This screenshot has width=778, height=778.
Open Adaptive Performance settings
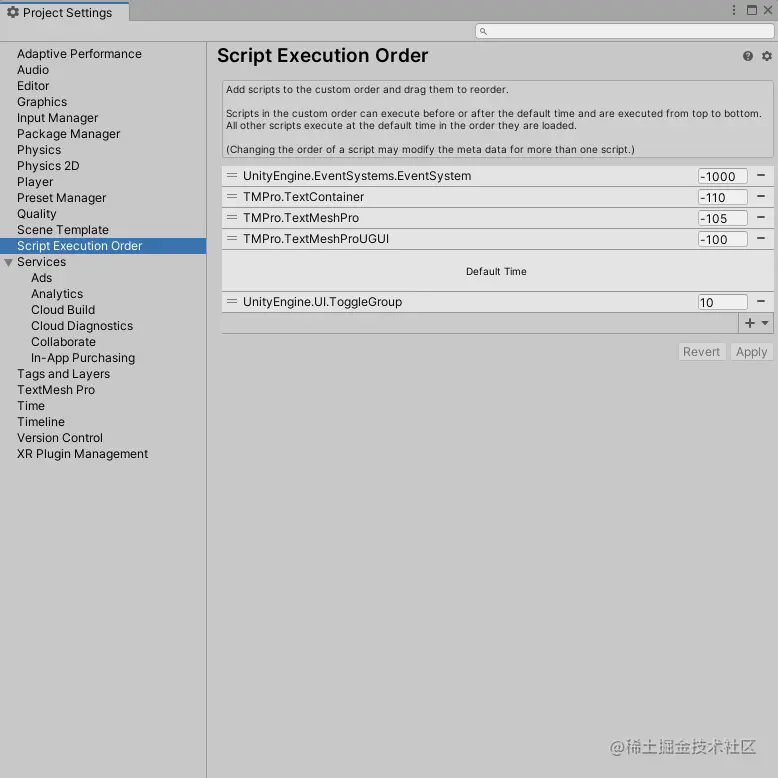(x=79, y=54)
